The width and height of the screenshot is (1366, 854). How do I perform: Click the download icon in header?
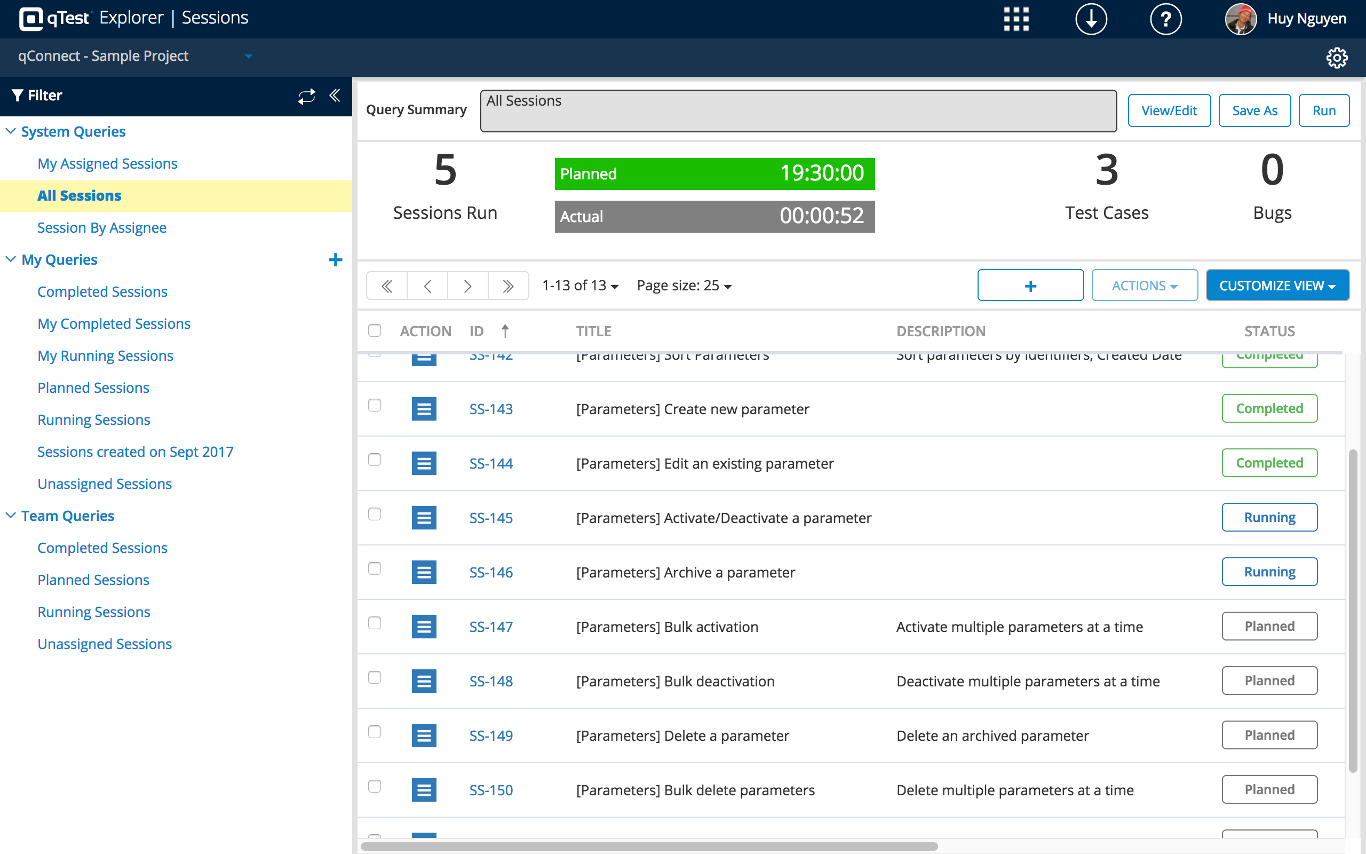(x=1091, y=19)
